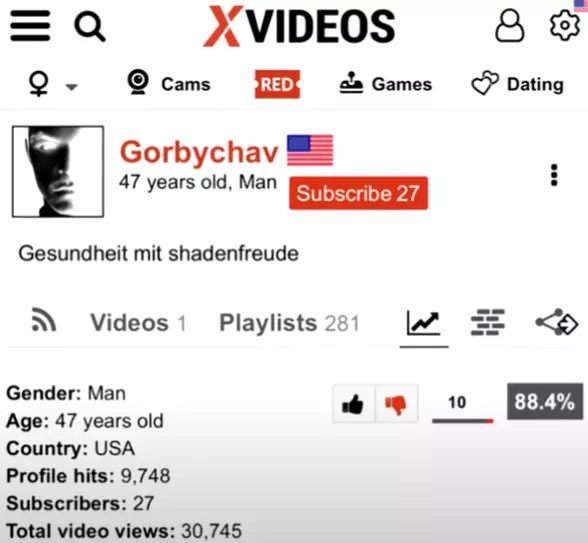Viewport: 588px width, 543px height.
Task: Switch to the Playlists tab
Action: (290, 322)
